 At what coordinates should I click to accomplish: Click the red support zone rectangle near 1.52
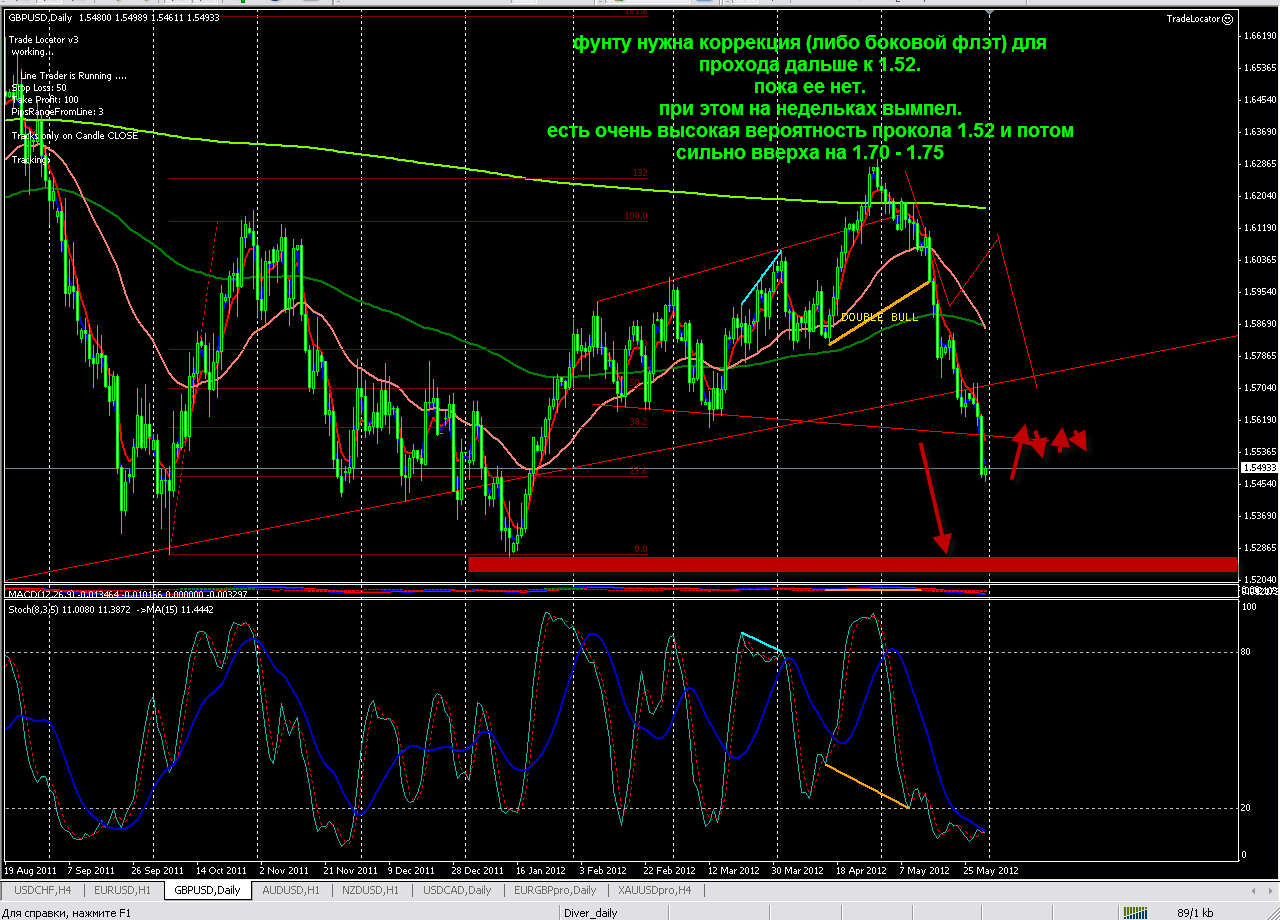(852, 565)
